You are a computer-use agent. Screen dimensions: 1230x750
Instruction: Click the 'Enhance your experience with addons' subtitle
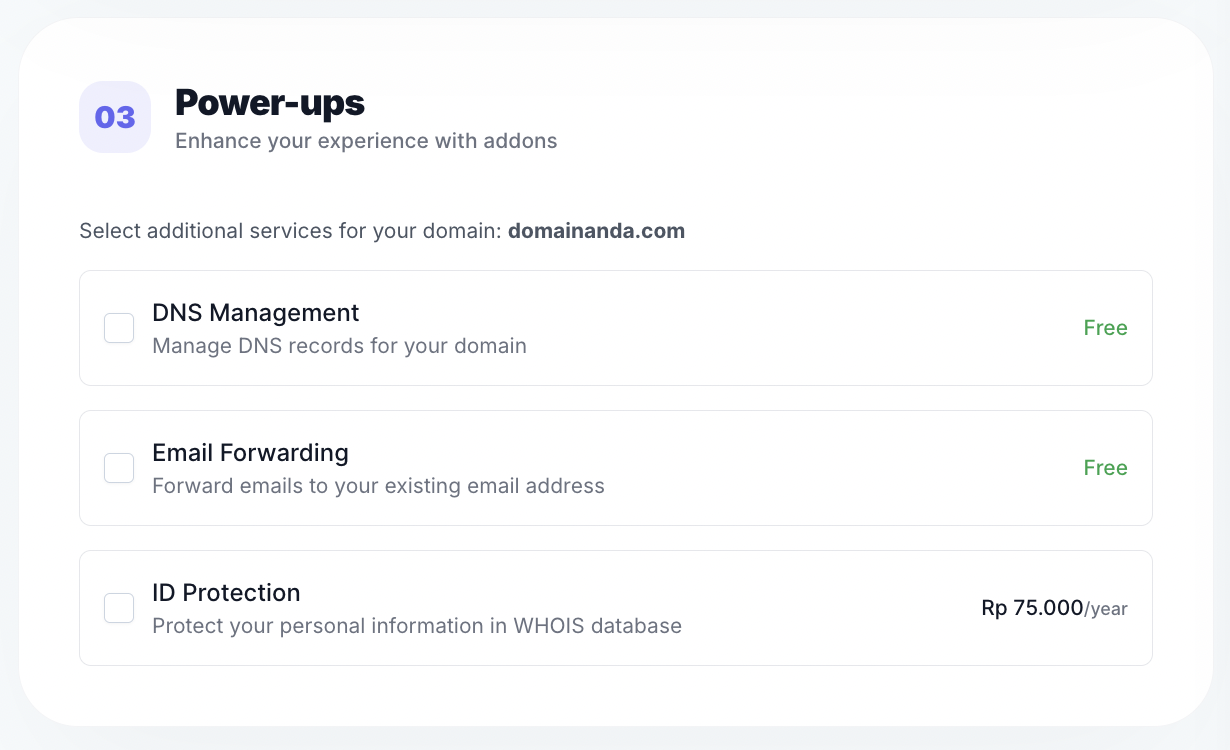[366, 141]
